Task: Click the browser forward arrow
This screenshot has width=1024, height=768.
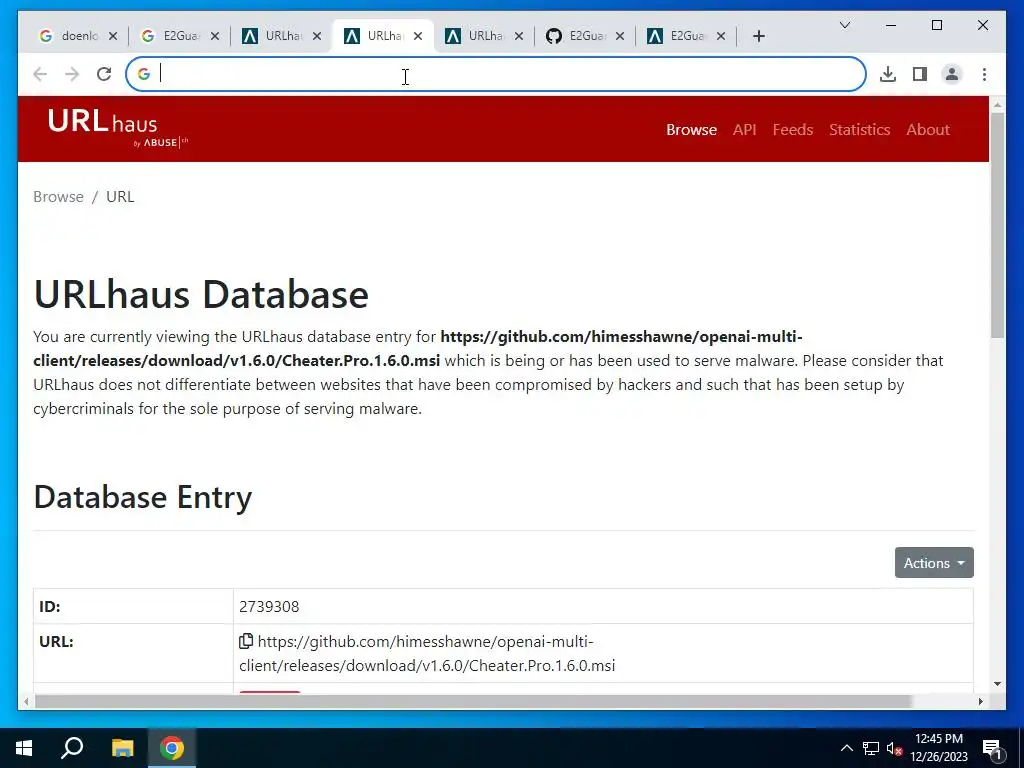Action: tap(72, 74)
